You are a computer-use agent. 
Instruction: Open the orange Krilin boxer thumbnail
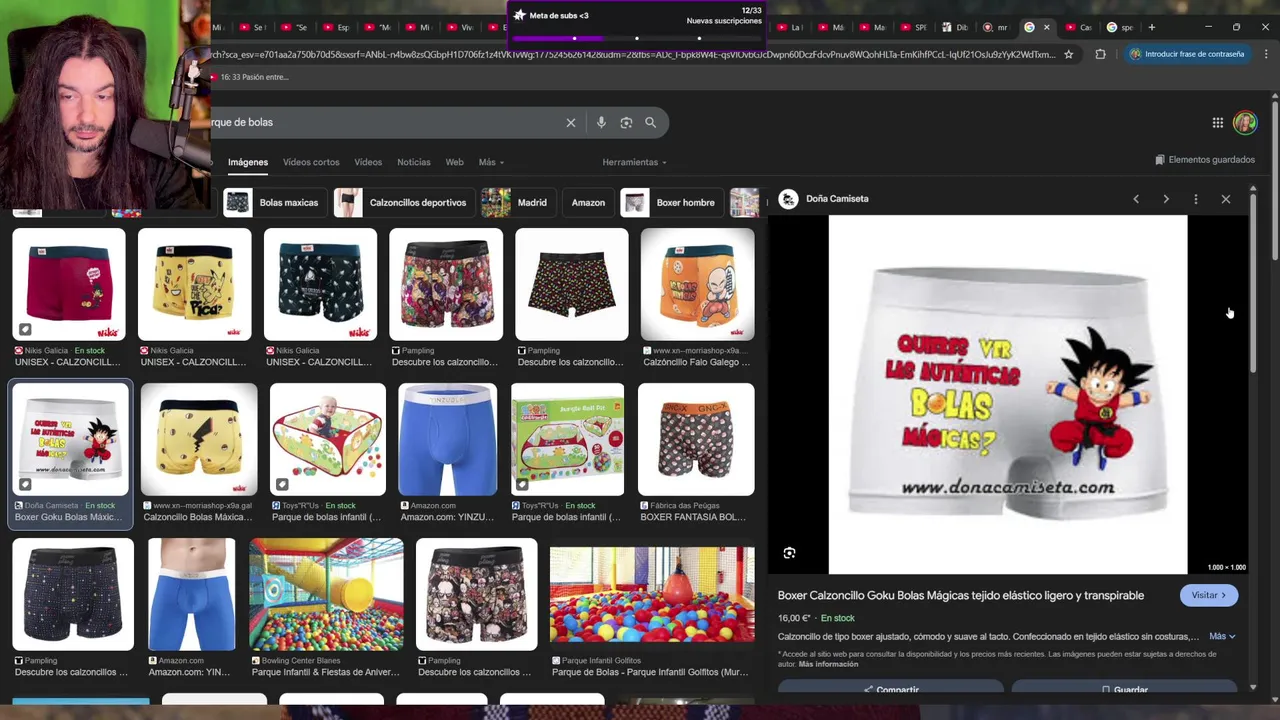[x=698, y=284]
